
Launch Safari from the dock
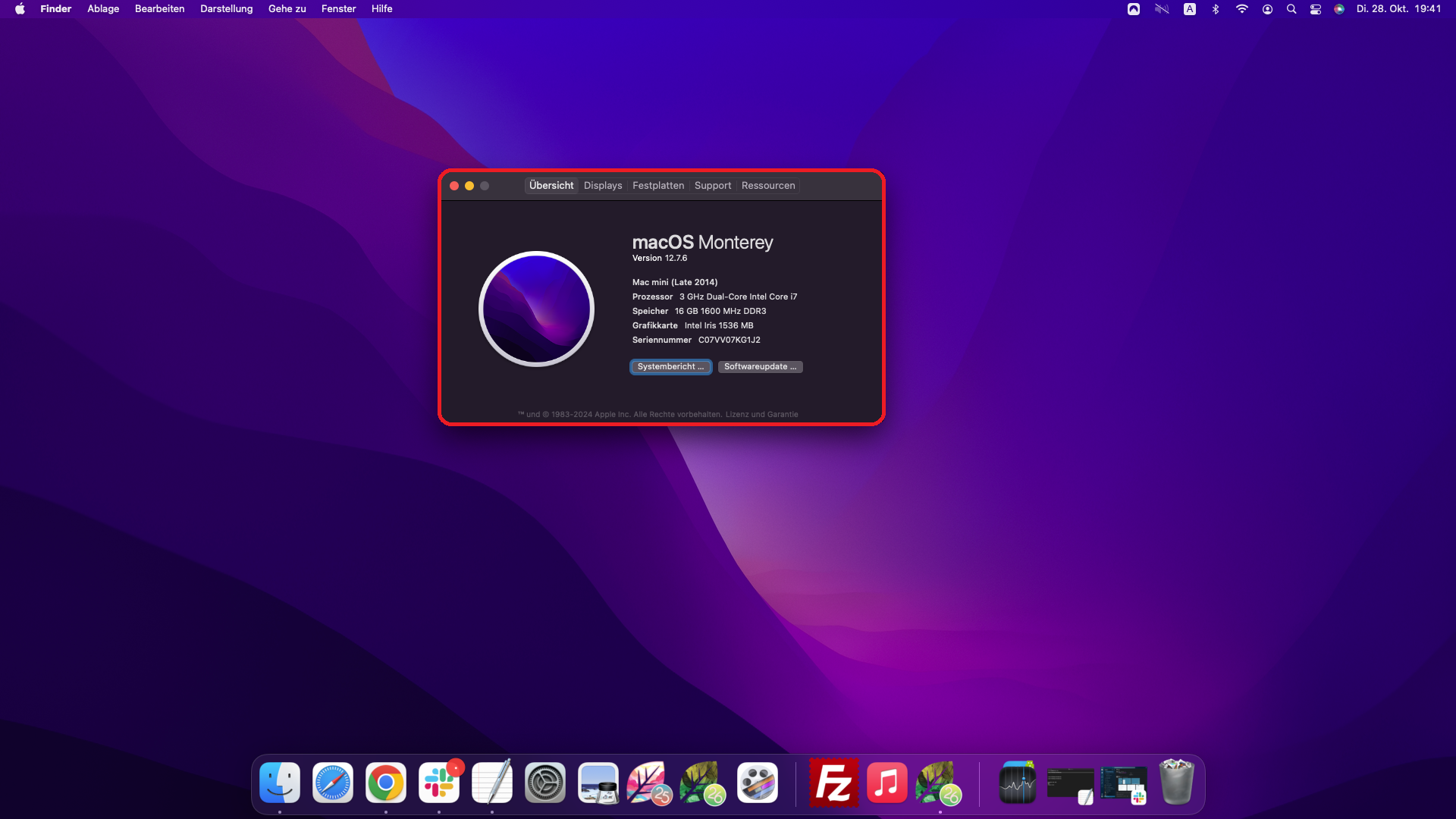(333, 783)
